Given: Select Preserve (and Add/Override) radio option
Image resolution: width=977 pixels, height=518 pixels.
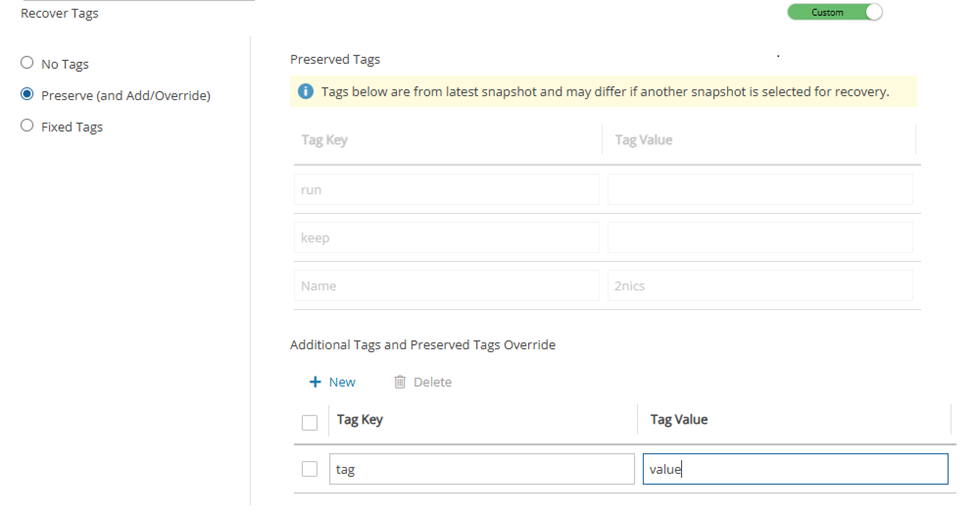Looking at the screenshot, I should pos(27,95).
